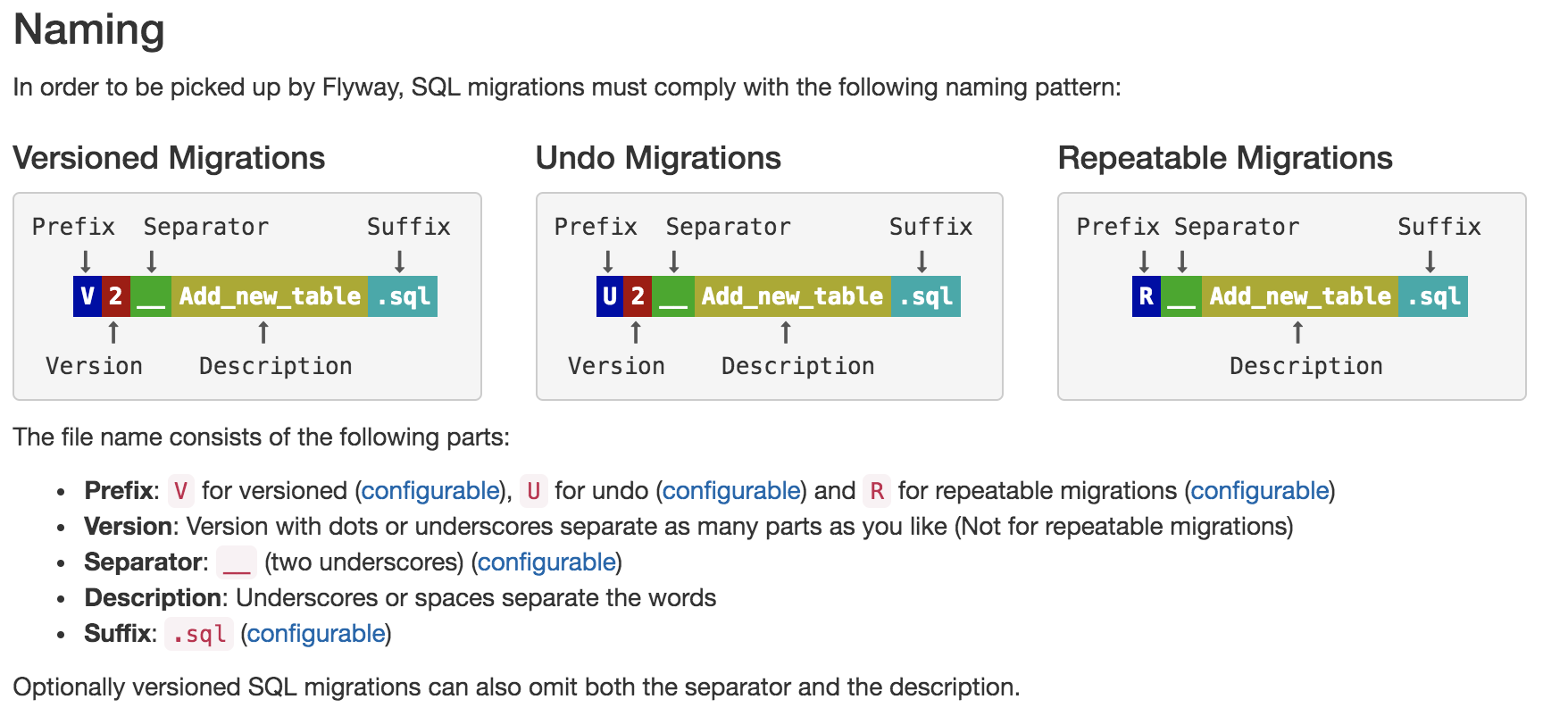Click the Description label in Repeatable diagram
This screenshot has width=1568, height=716.
(1305, 366)
